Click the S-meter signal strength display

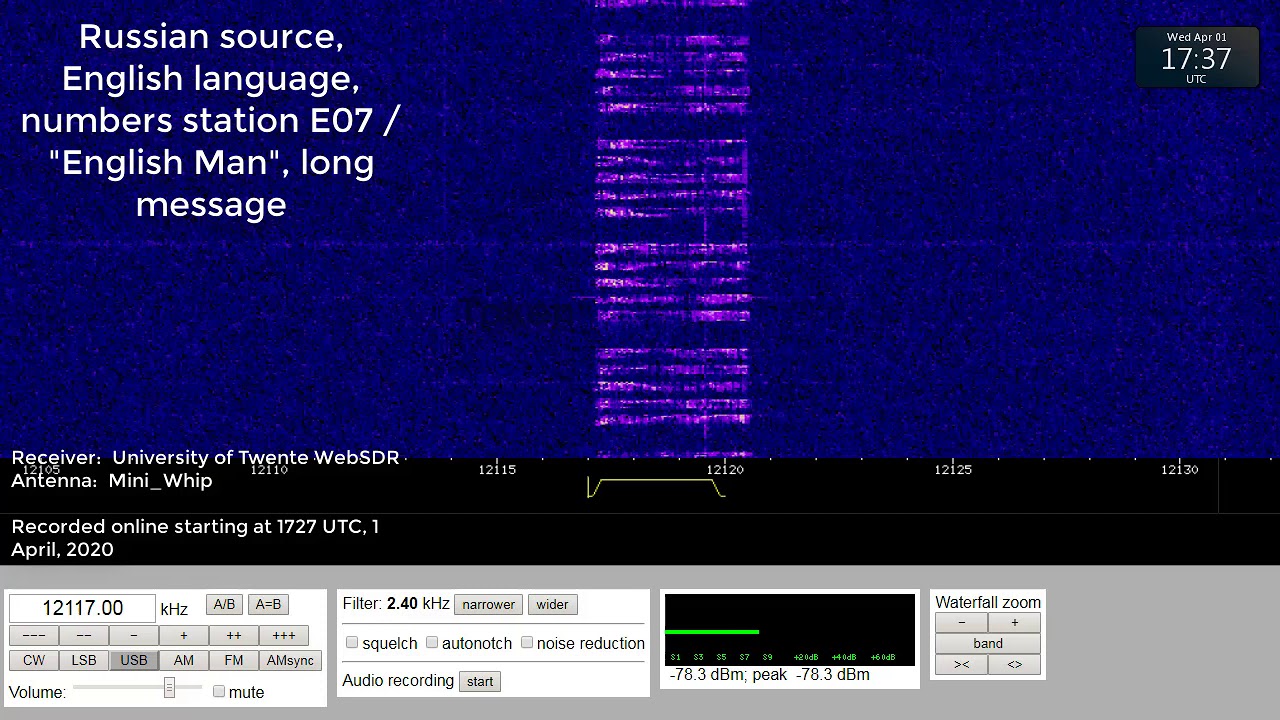coord(790,629)
